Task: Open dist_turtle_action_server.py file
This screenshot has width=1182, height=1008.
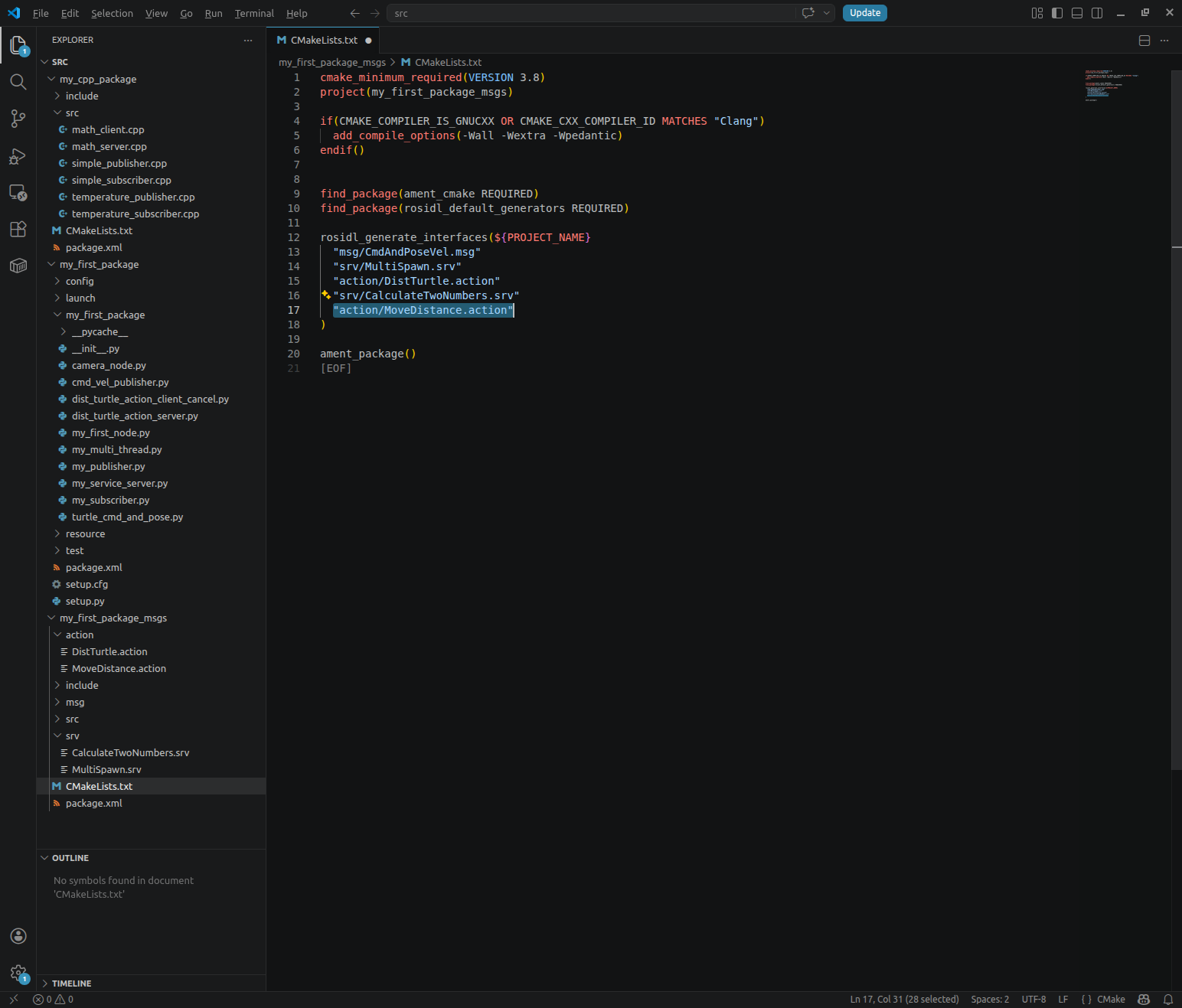Action: click(135, 416)
